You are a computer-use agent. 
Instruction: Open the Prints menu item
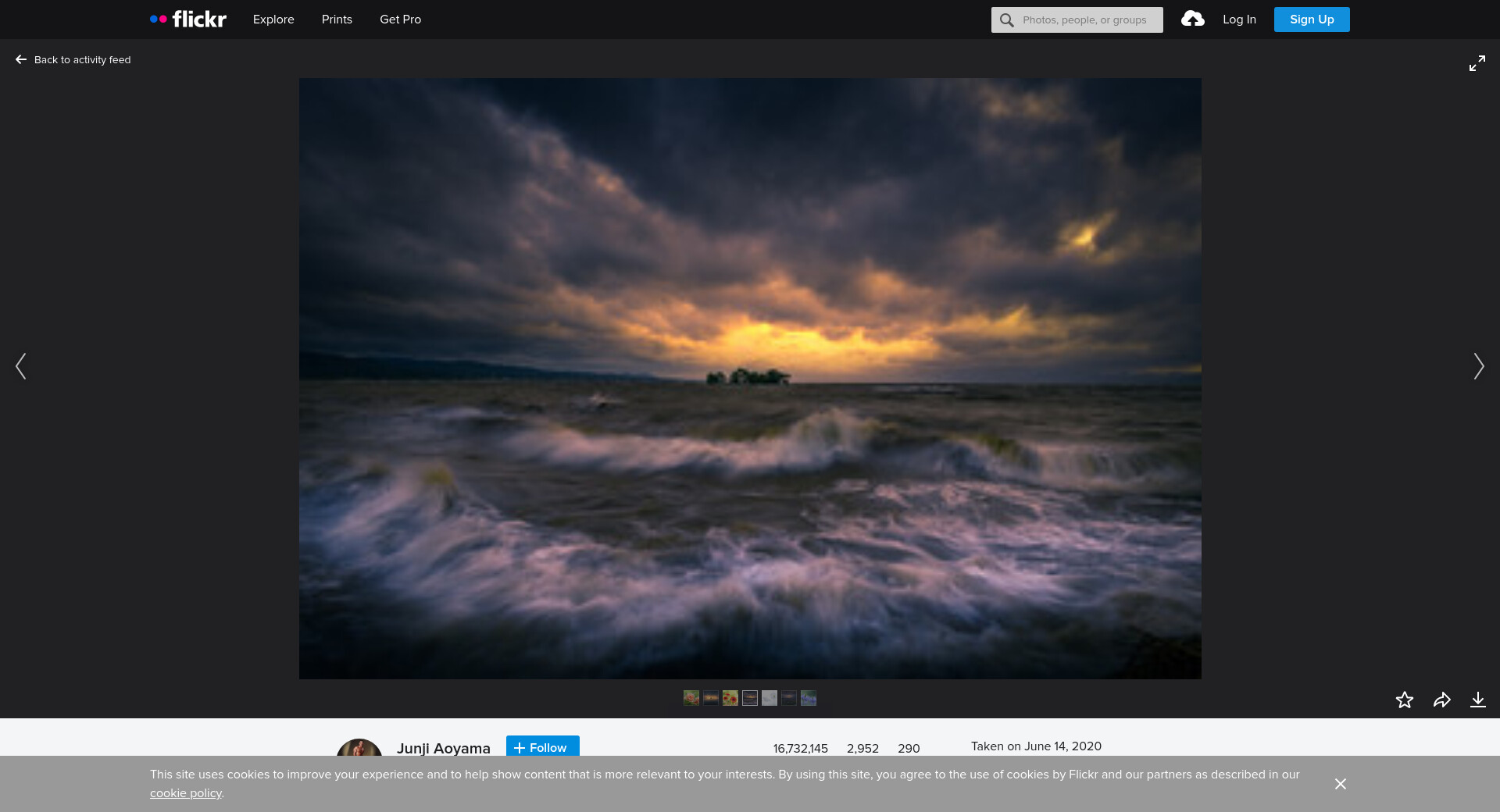click(x=337, y=20)
